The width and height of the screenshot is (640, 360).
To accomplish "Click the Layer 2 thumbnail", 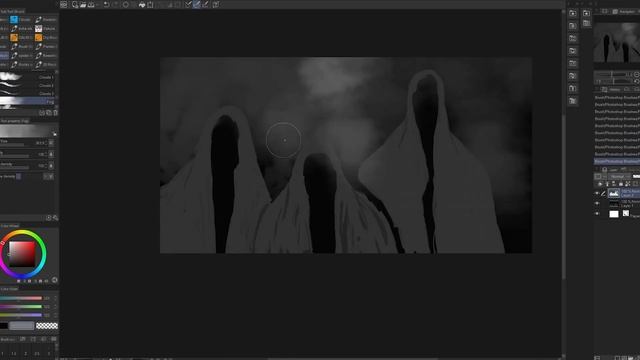I will point(614,193).
